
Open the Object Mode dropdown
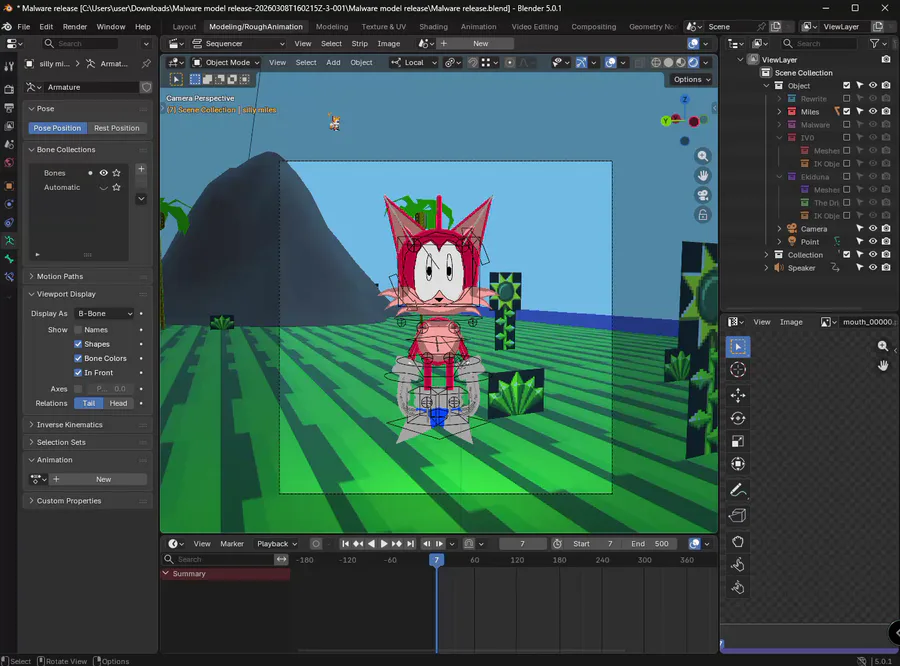[x=226, y=63]
